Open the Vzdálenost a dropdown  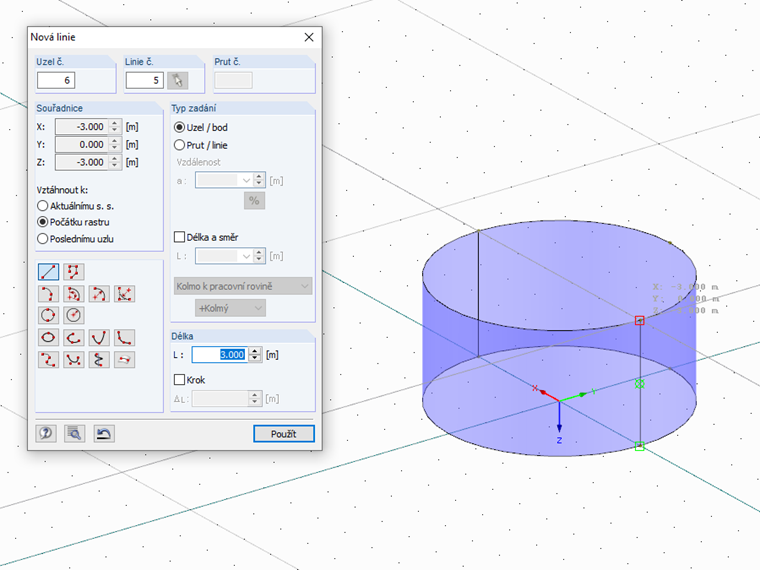coord(246,181)
